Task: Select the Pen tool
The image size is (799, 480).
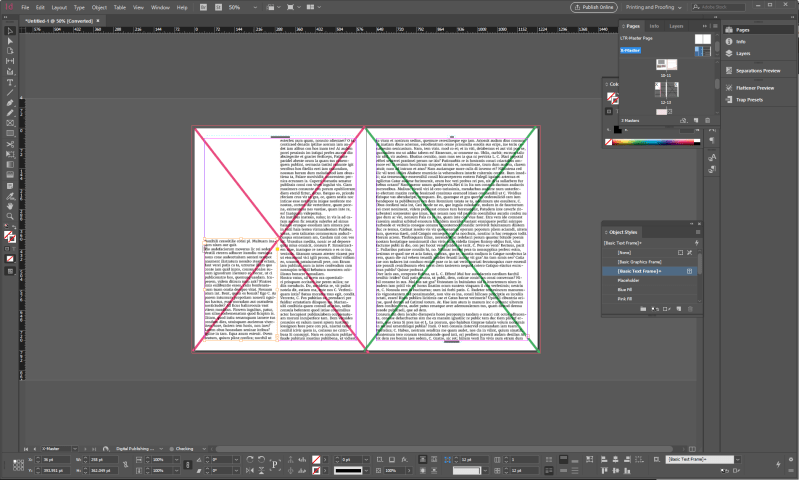Action: [x=10, y=103]
